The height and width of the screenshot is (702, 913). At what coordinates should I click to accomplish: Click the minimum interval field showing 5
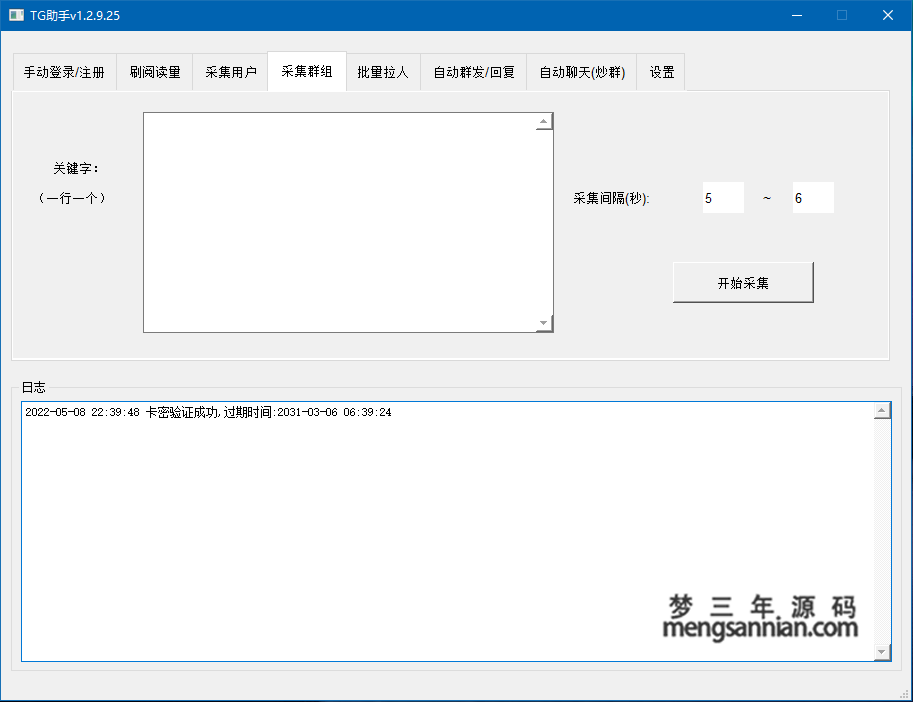coord(723,198)
